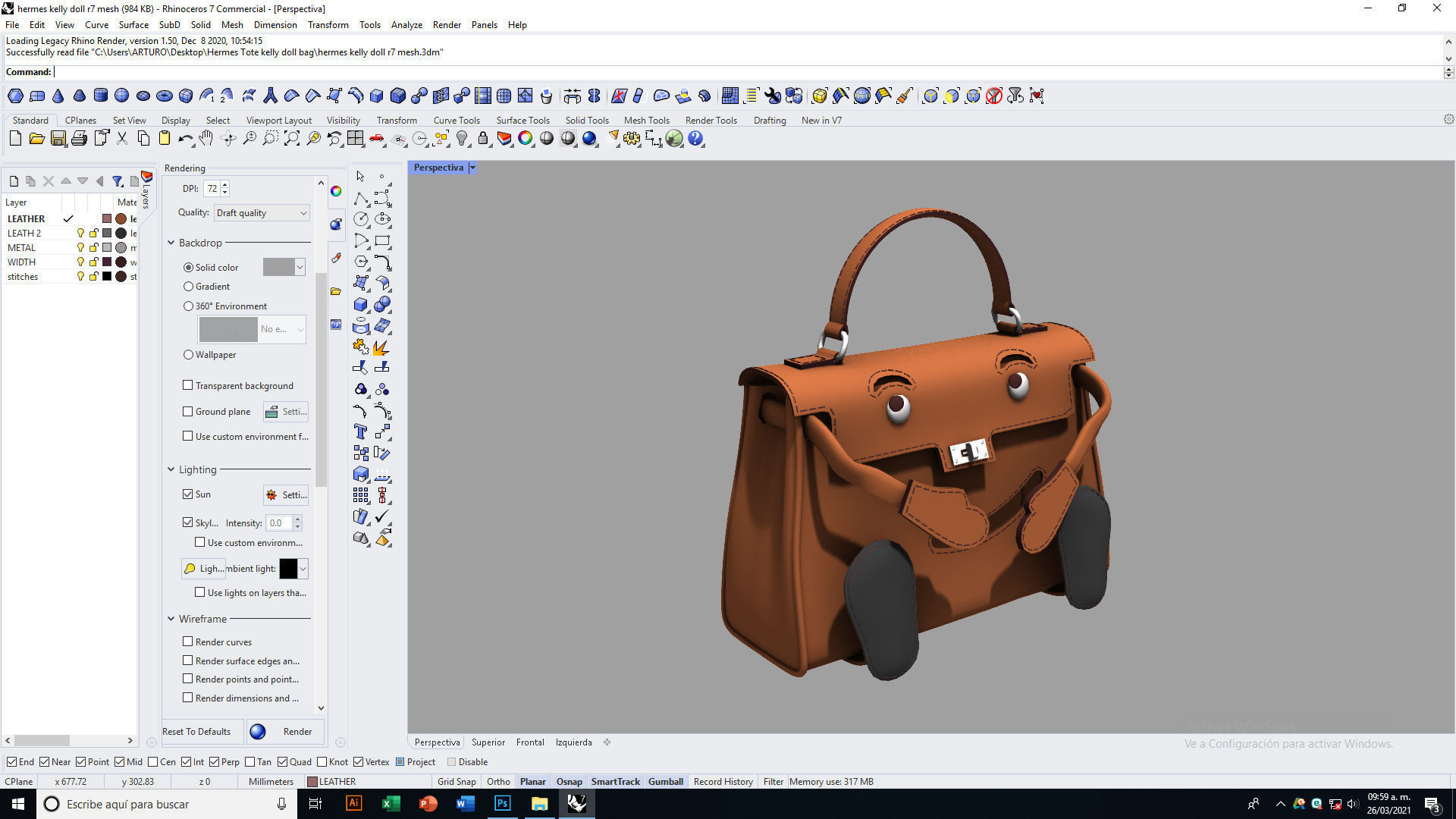Switch to the Superior viewport tab

click(488, 742)
